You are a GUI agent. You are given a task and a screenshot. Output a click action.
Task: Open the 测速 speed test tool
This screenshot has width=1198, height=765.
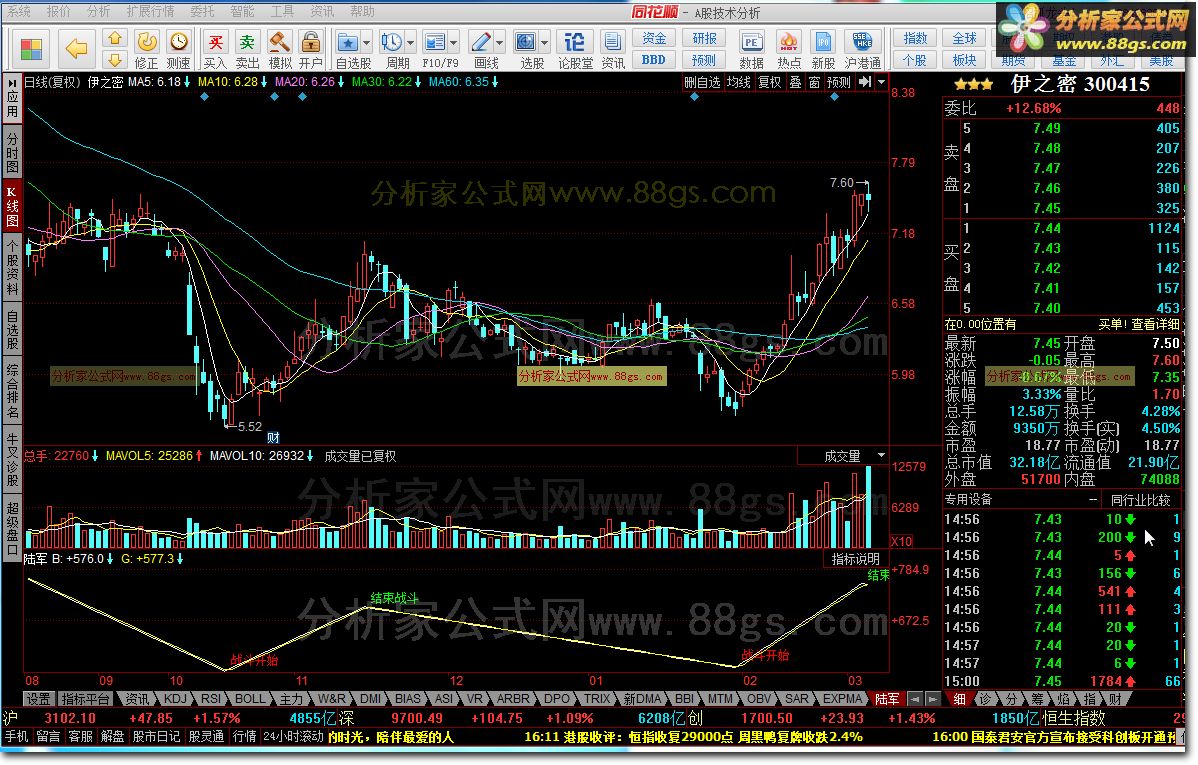click(x=178, y=50)
